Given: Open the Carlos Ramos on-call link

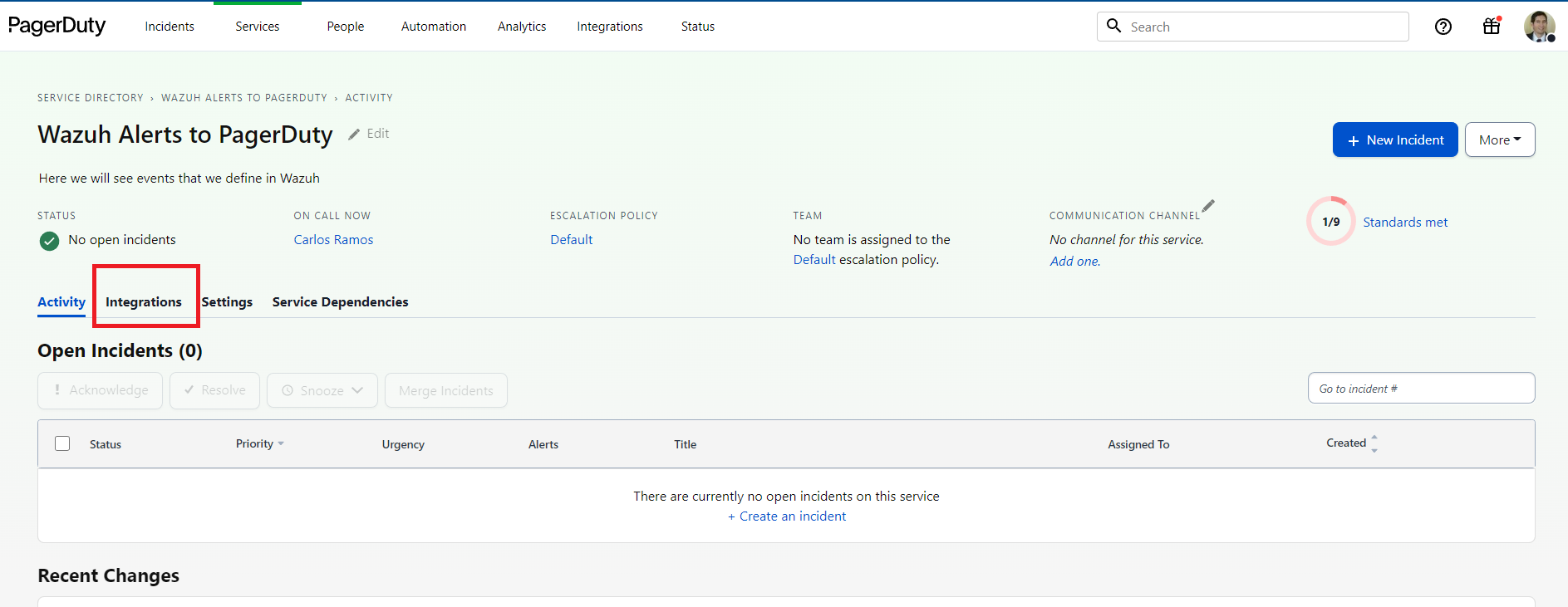Looking at the screenshot, I should [x=333, y=240].
